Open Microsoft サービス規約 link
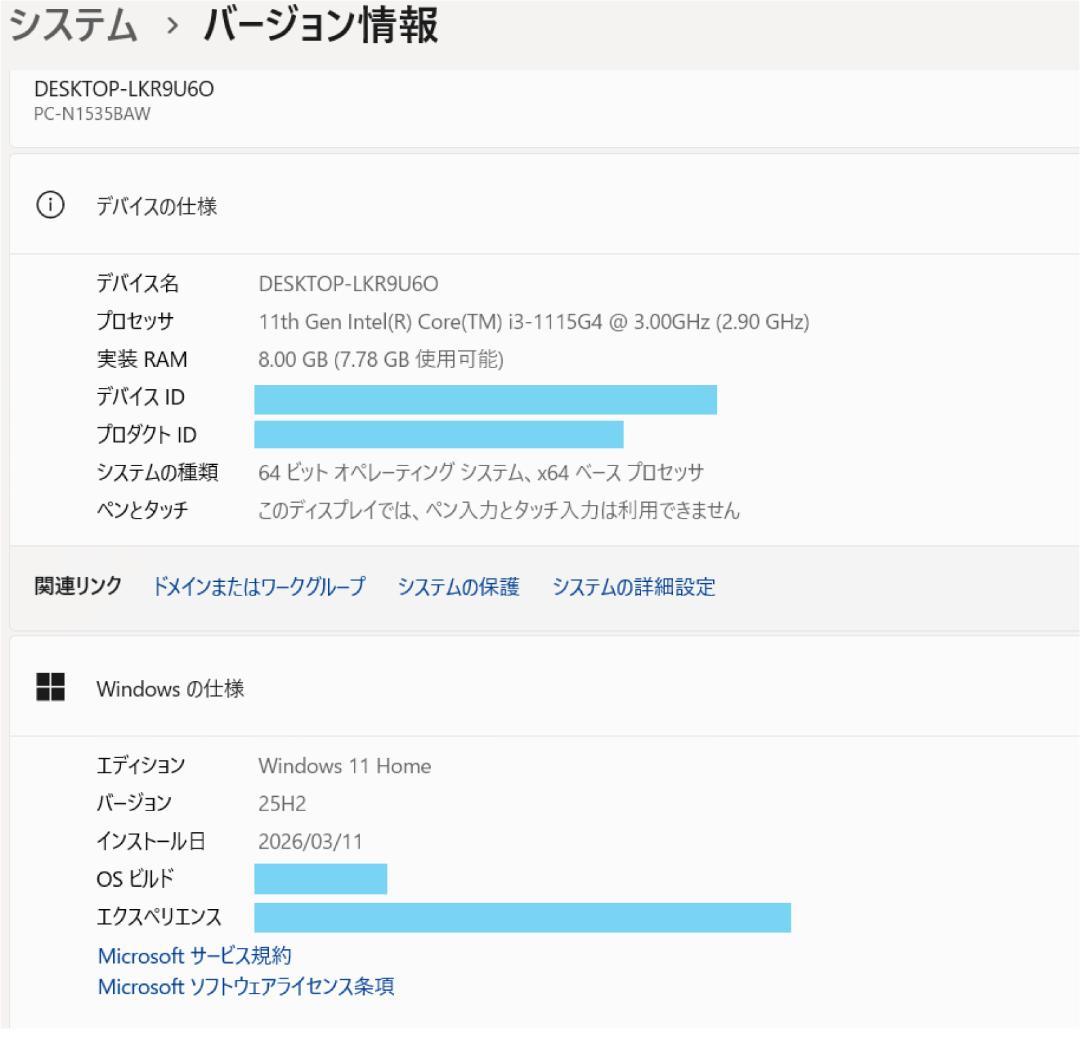The image size is (1080, 1048). tap(195, 956)
